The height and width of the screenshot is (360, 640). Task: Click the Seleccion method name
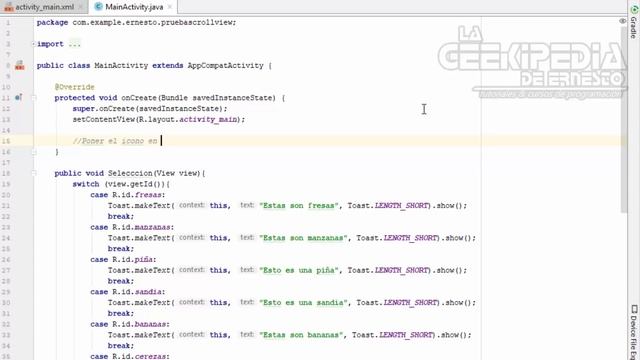pos(130,173)
